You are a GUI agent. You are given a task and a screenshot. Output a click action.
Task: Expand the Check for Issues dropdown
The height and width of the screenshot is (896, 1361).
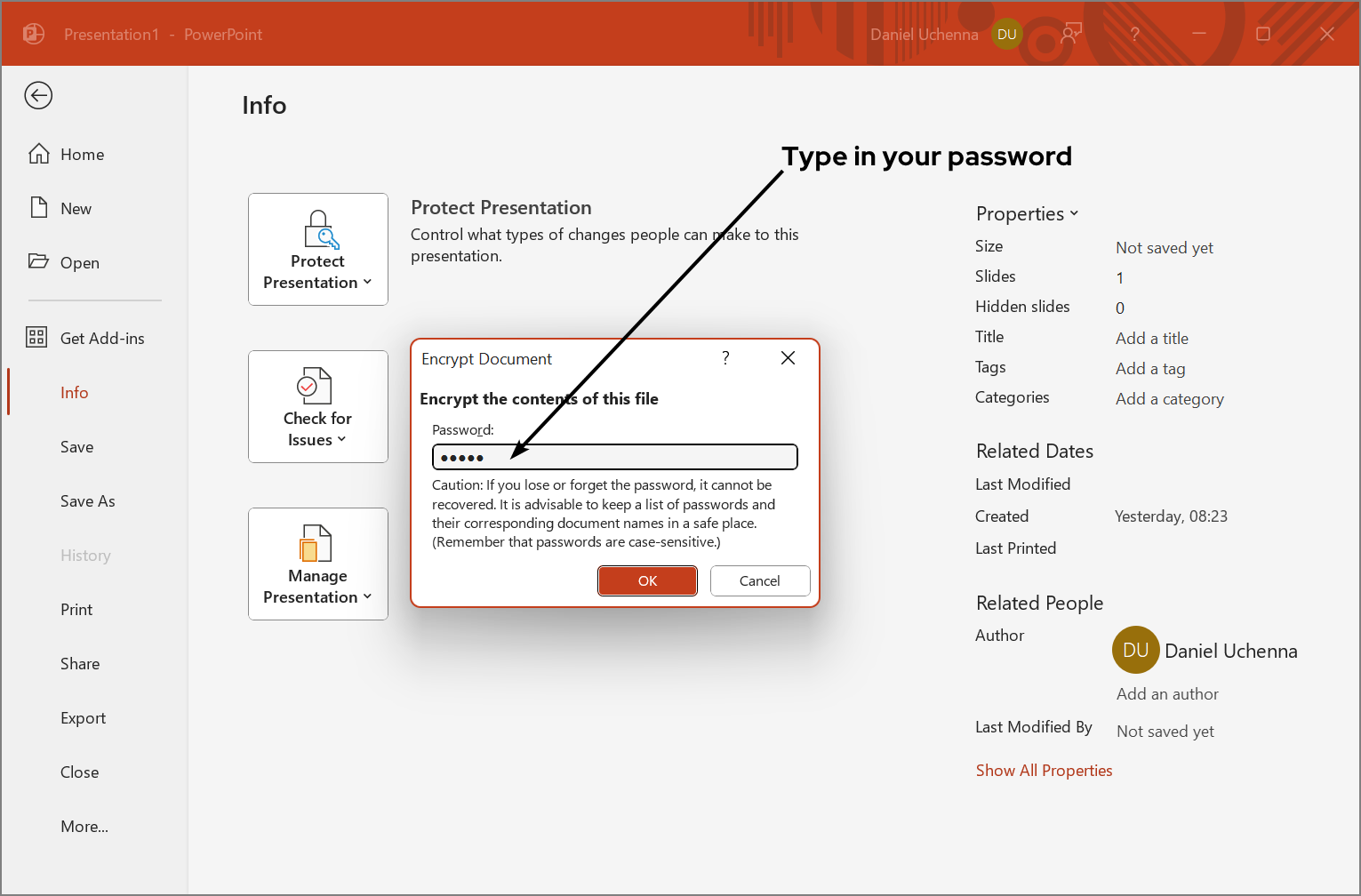(341, 439)
